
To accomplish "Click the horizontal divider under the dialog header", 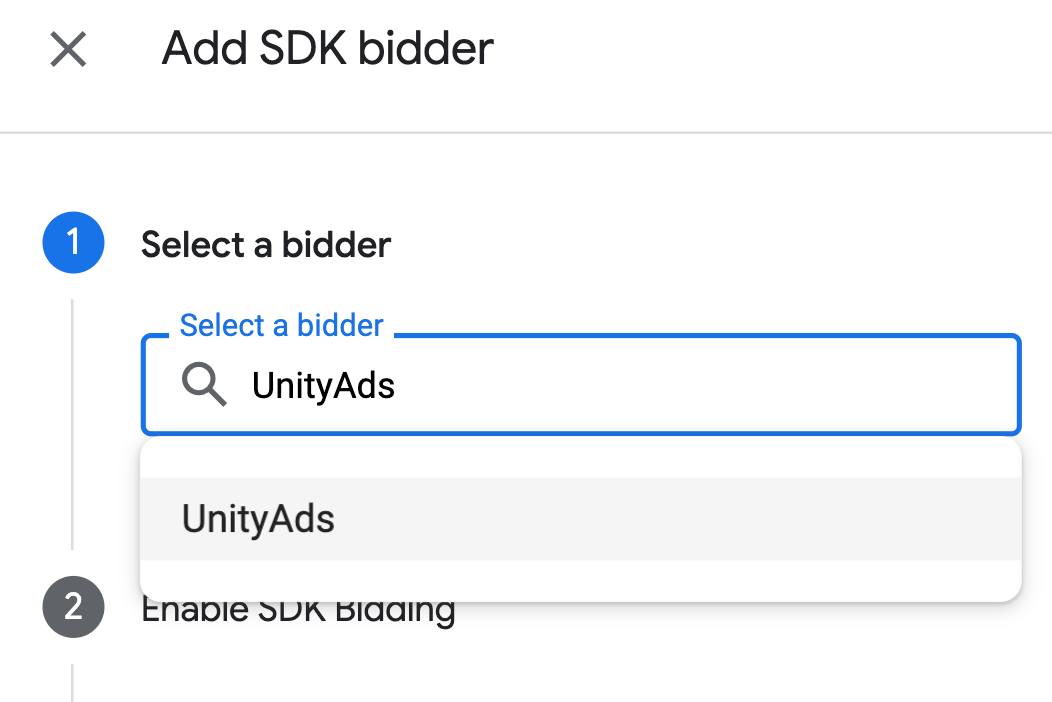I will point(526,132).
